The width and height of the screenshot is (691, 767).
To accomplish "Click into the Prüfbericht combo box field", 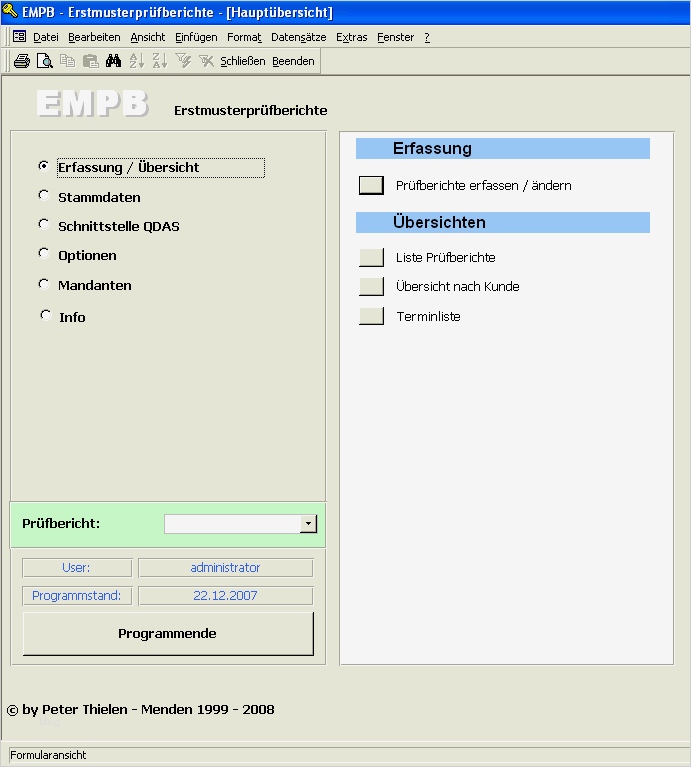I will [x=232, y=524].
